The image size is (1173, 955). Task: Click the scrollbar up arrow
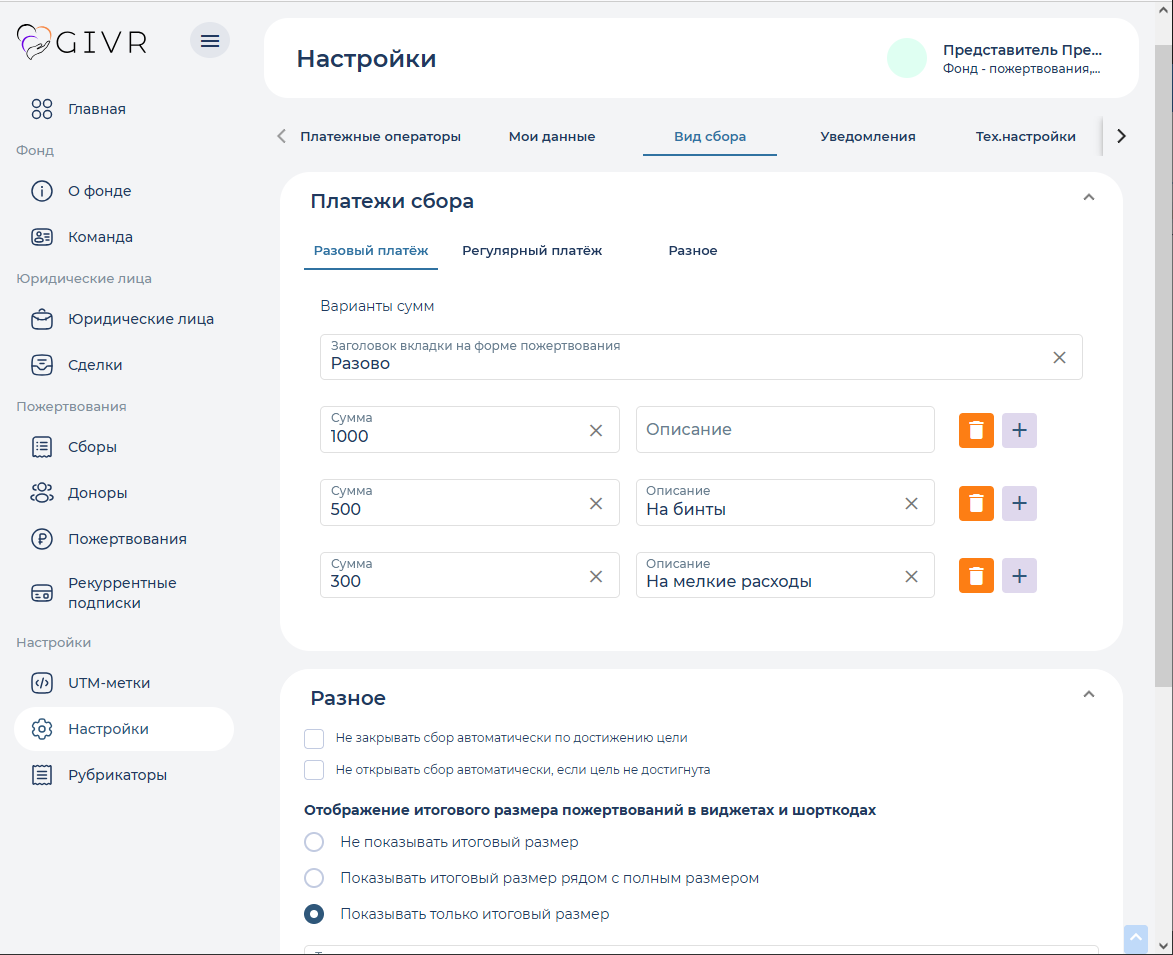[x=1163, y=10]
